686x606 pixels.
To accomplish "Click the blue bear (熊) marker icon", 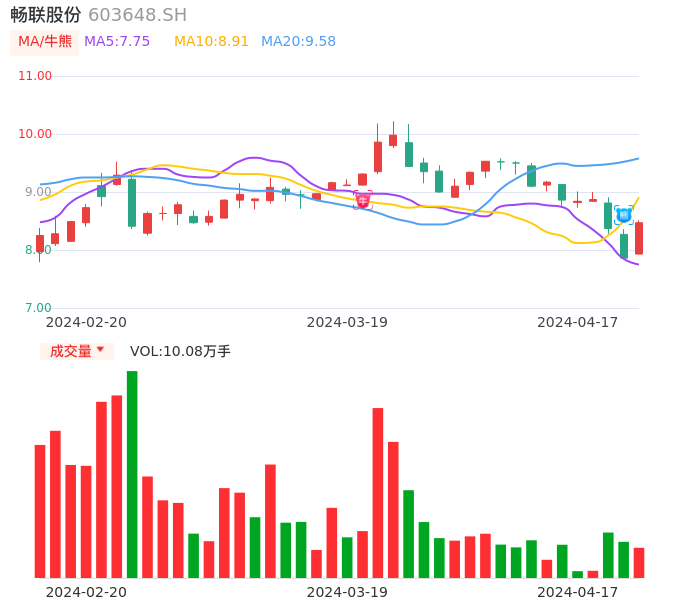I will click(623, 214).
